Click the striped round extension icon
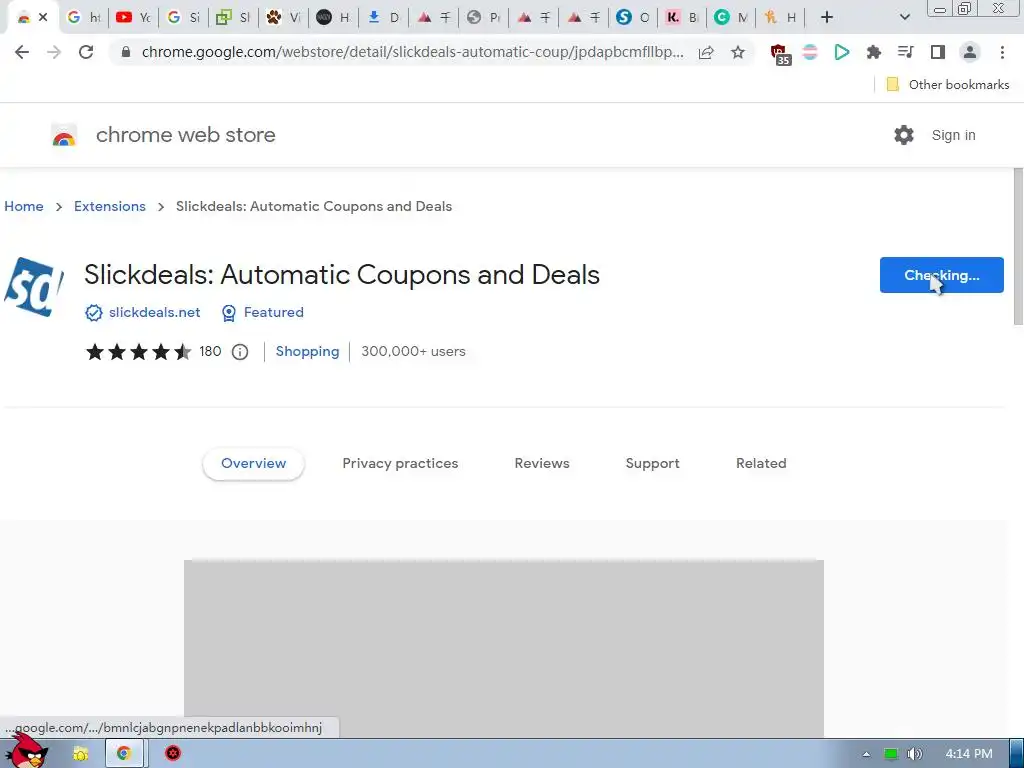 tap(810, 52)
